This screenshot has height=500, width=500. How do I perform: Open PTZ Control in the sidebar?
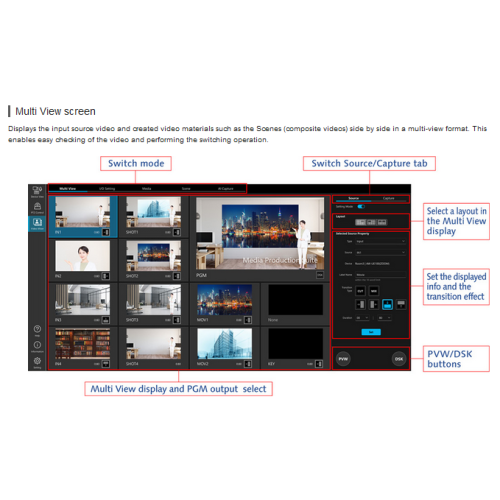coord(37,208)
